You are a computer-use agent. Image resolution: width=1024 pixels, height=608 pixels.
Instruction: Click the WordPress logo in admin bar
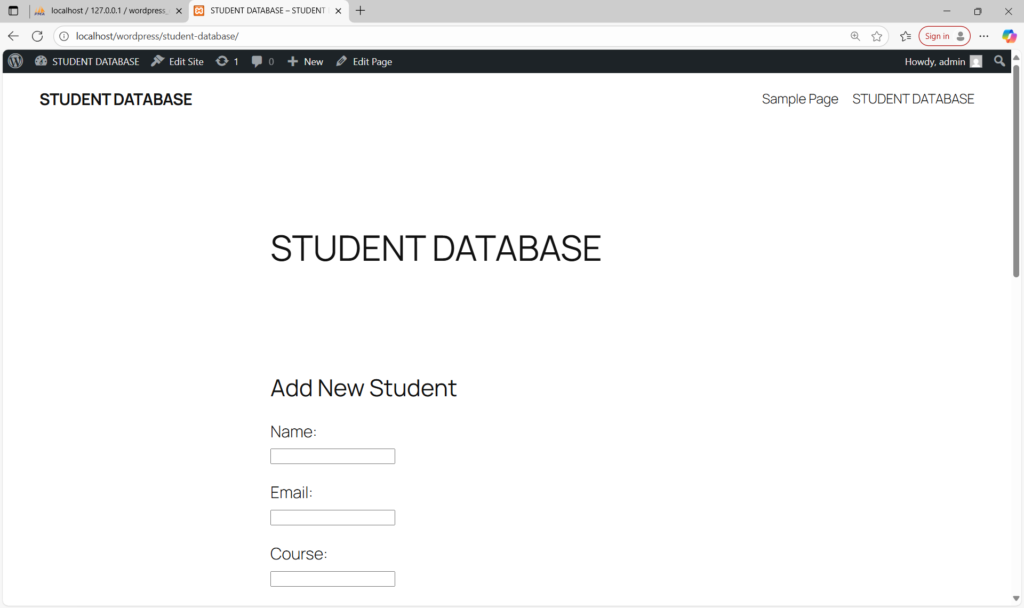(15, 61)
